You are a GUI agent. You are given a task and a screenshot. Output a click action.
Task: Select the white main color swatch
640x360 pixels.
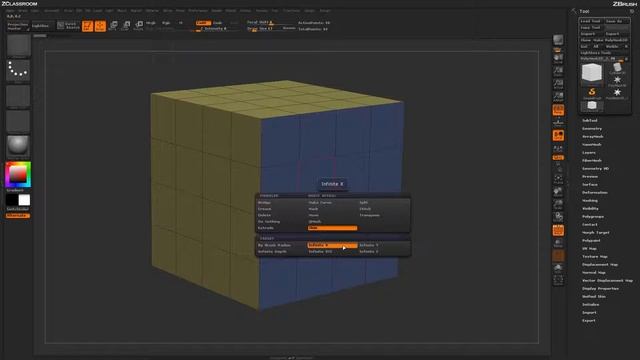click(24, 200)
